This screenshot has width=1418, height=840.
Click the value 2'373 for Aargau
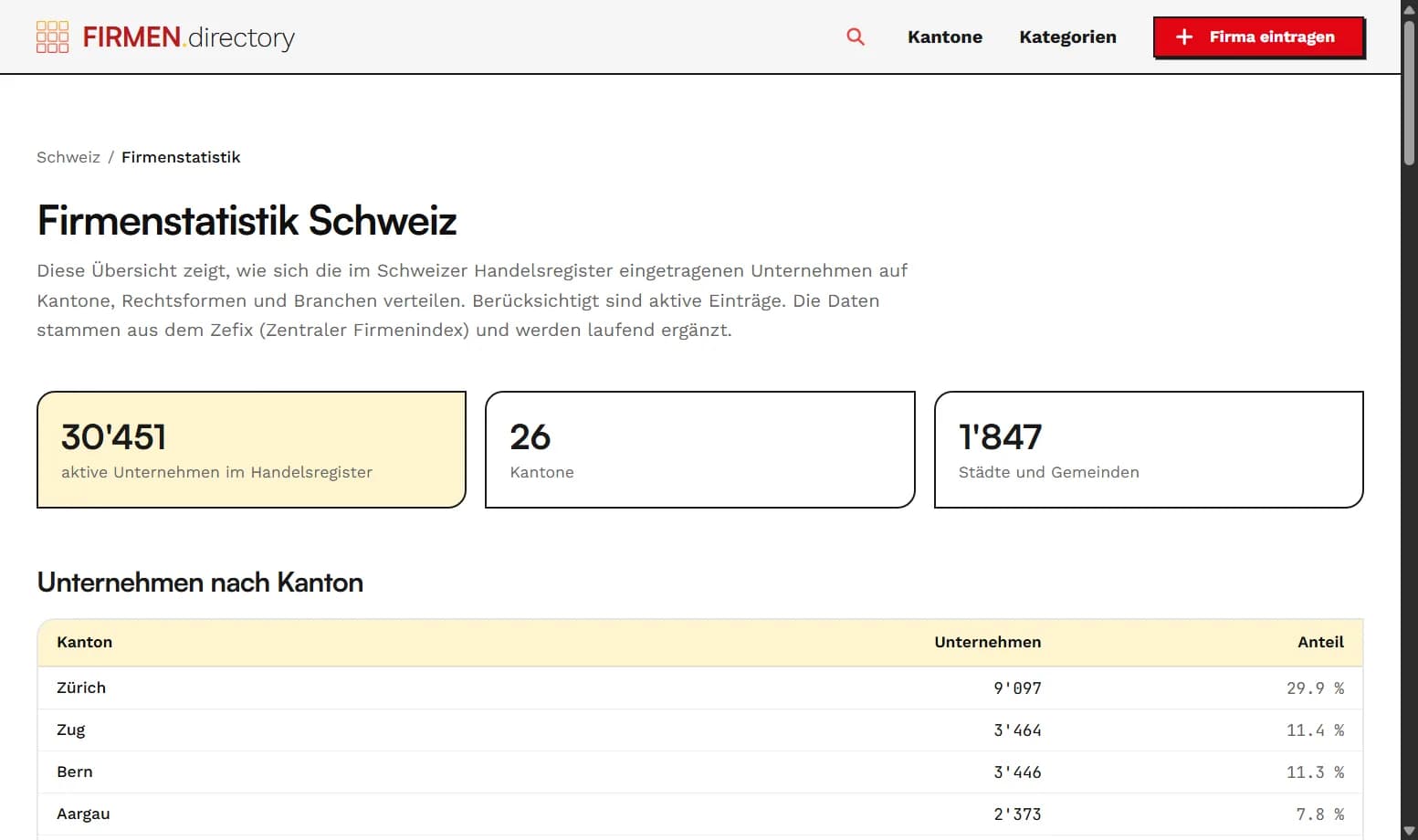pyautogui.click(x=1017, y=814)
